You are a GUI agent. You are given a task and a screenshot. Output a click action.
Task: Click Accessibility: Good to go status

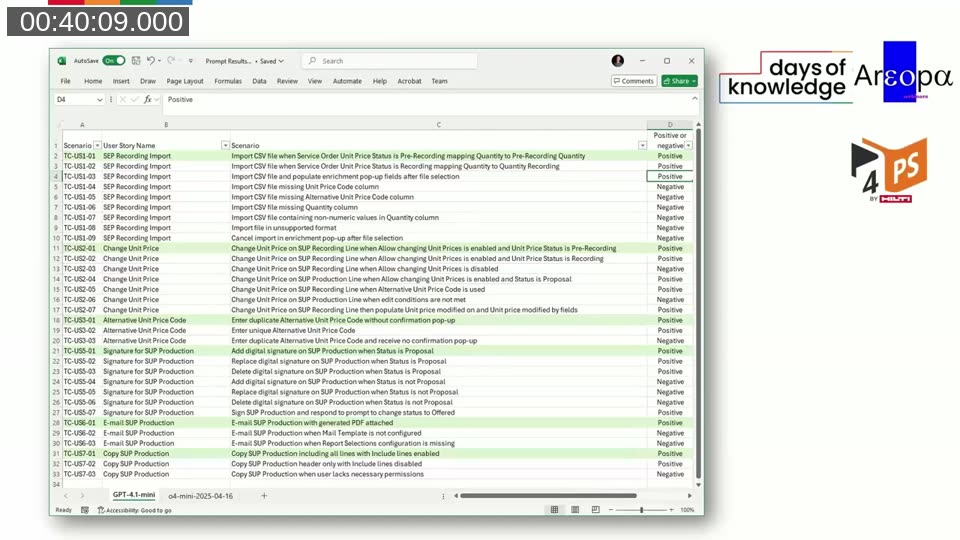[134, 510]
